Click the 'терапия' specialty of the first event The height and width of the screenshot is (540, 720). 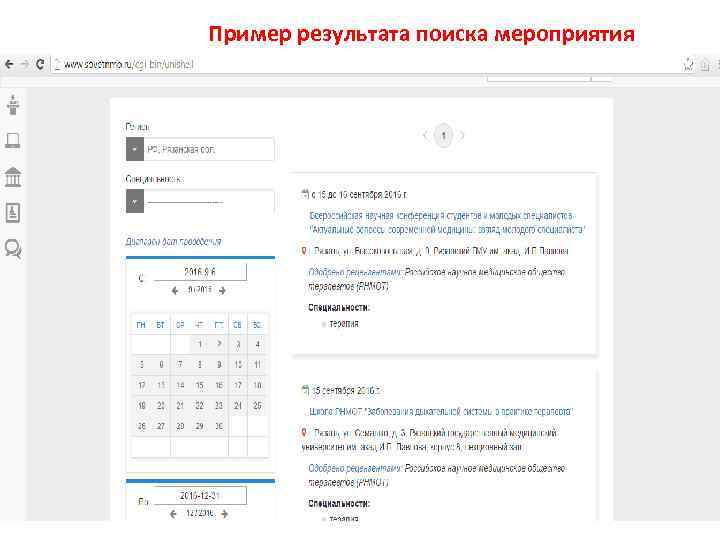pyautogui.click(x=343, y=324)
